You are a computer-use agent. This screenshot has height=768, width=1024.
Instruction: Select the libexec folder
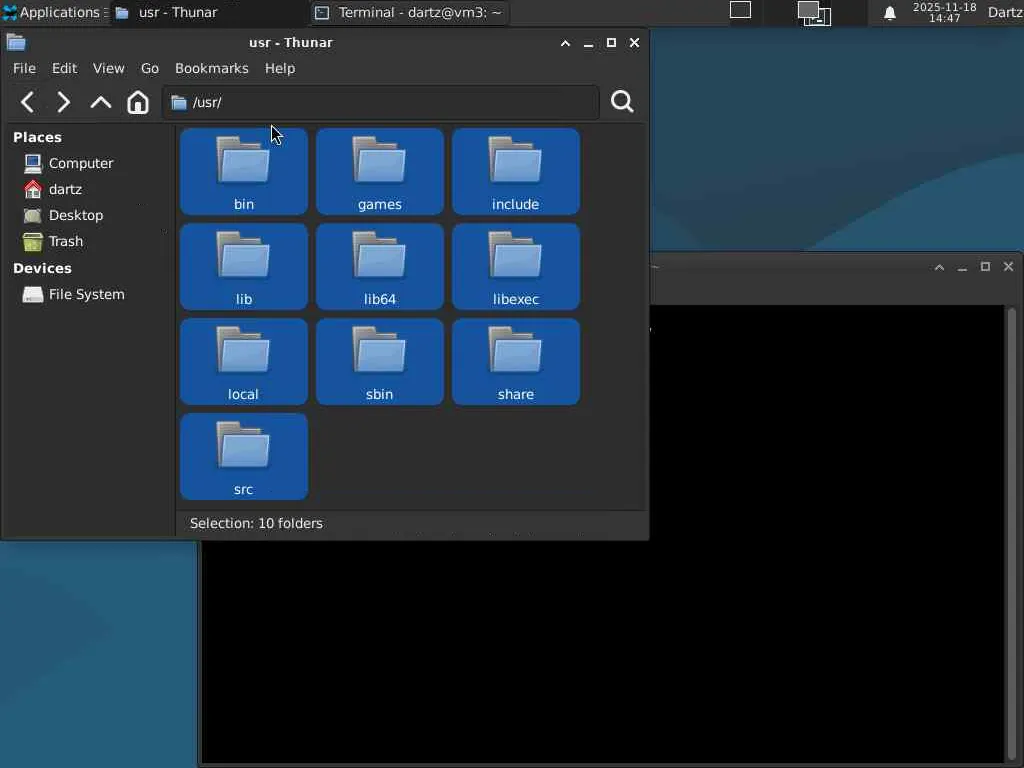(515, 266)
